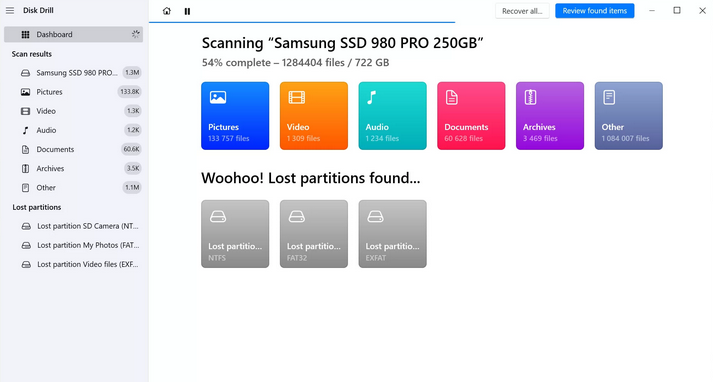Click film icon on the Video tile
The width and height of the screenshot is (713, 382).
pos(296,97)
